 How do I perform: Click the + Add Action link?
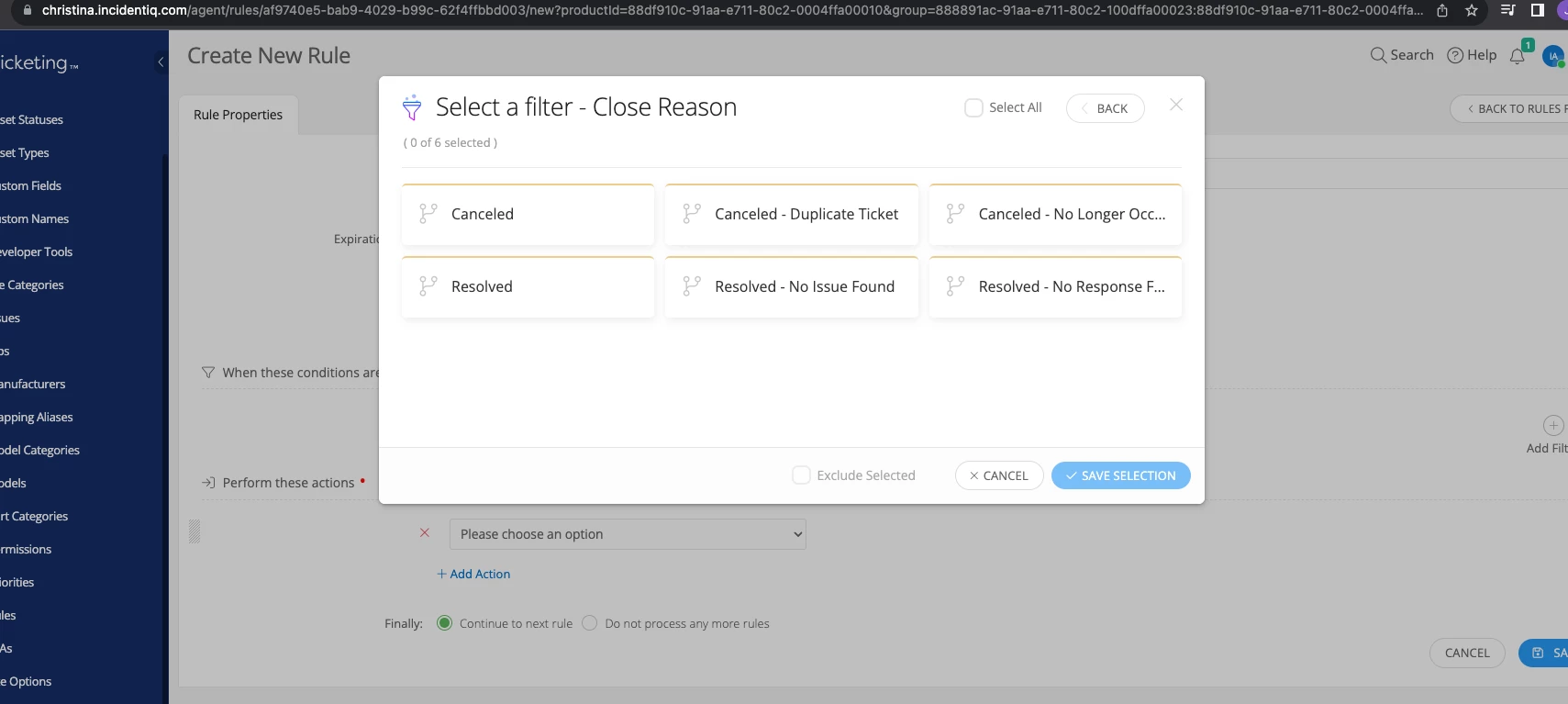pos(473,574)
